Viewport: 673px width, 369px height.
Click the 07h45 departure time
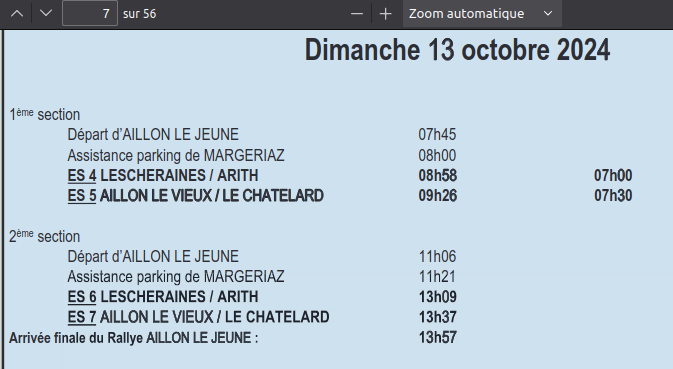pyautogui.click(x=437, y=135)
